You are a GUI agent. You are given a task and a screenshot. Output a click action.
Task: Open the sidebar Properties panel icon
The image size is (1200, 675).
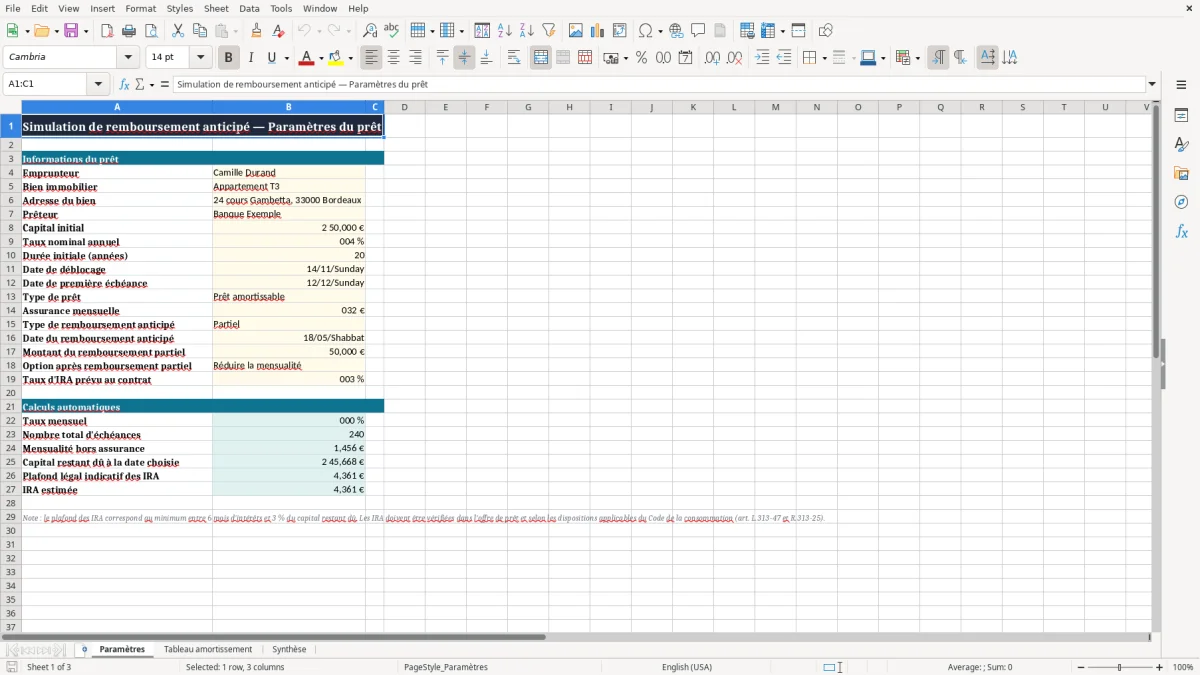[1181, 116]
